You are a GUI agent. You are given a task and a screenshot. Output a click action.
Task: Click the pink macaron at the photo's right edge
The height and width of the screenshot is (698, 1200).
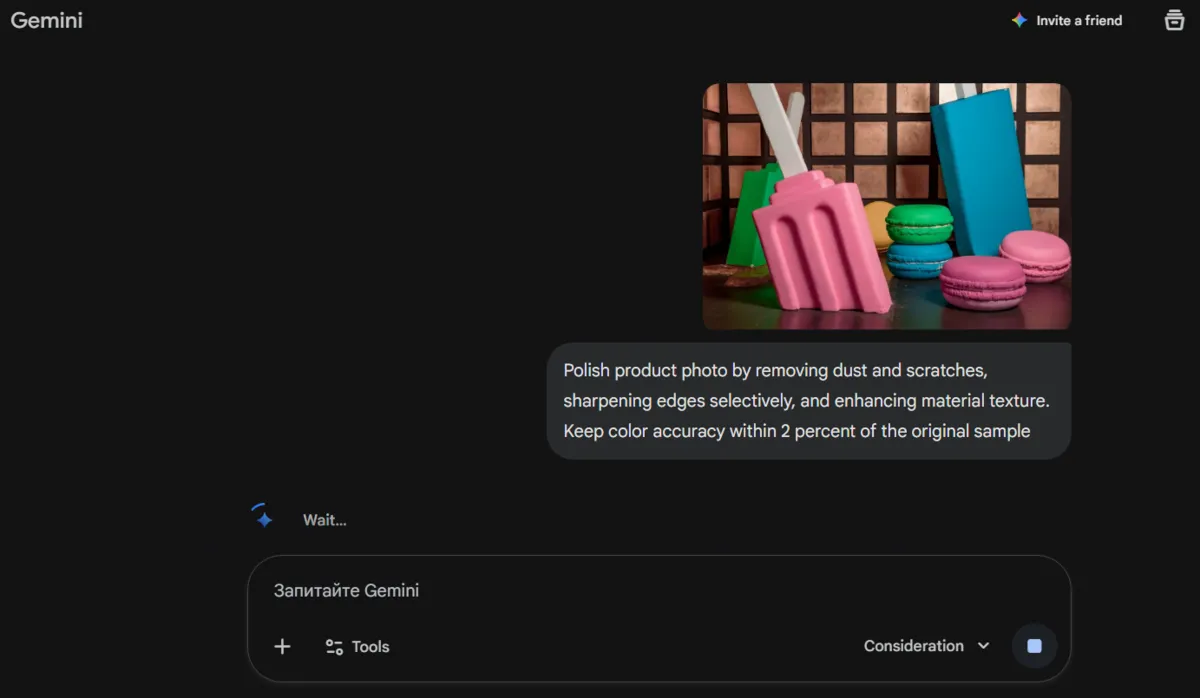tap(1036, 254)
